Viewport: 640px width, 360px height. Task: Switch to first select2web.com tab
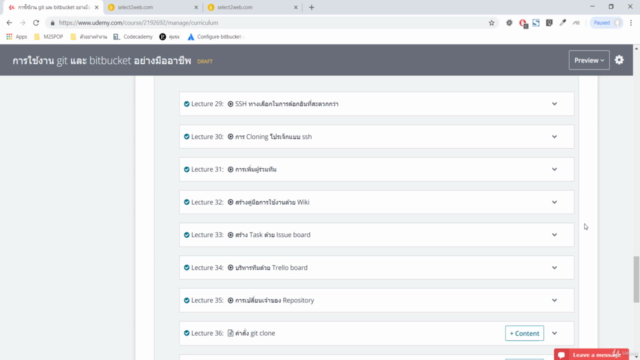tap(153, 7)
